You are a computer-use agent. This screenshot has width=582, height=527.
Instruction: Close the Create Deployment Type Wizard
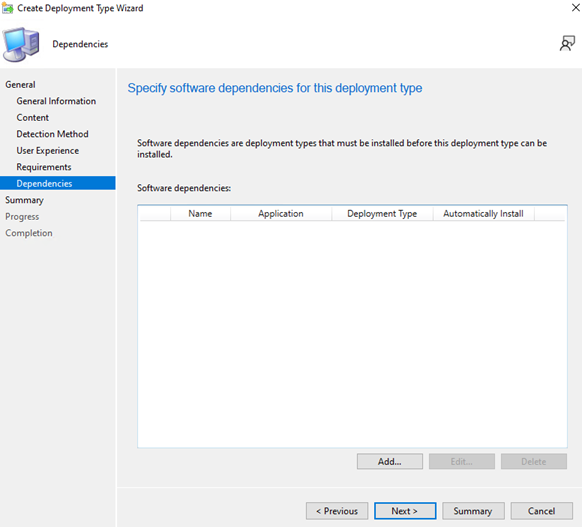[575, 7]
